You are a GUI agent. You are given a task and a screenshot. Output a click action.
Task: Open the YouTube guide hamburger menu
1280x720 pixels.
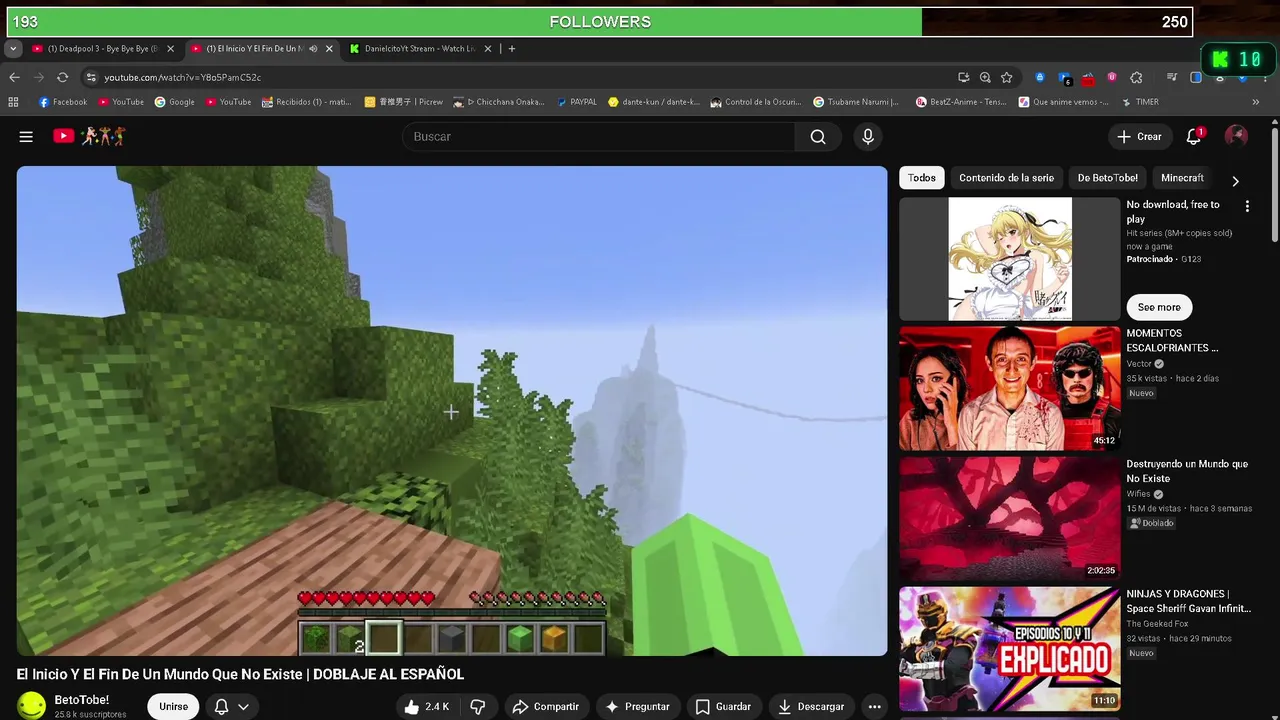point(26,136)
